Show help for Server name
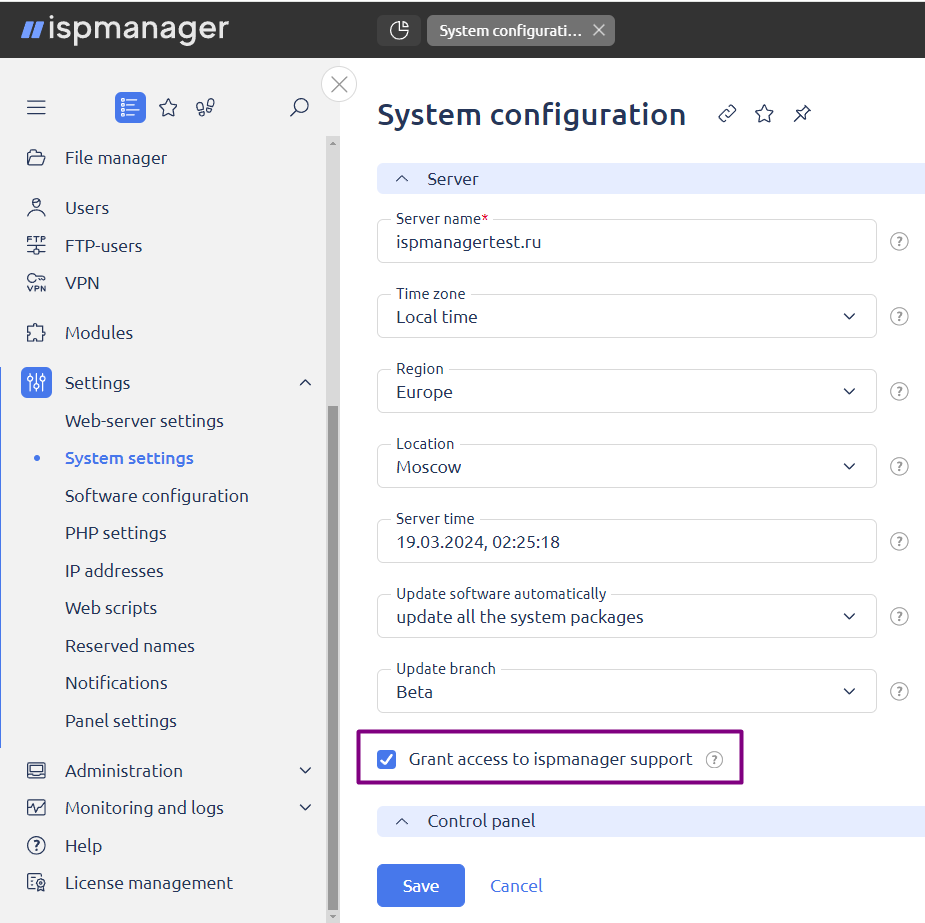 tap(899, 241)
